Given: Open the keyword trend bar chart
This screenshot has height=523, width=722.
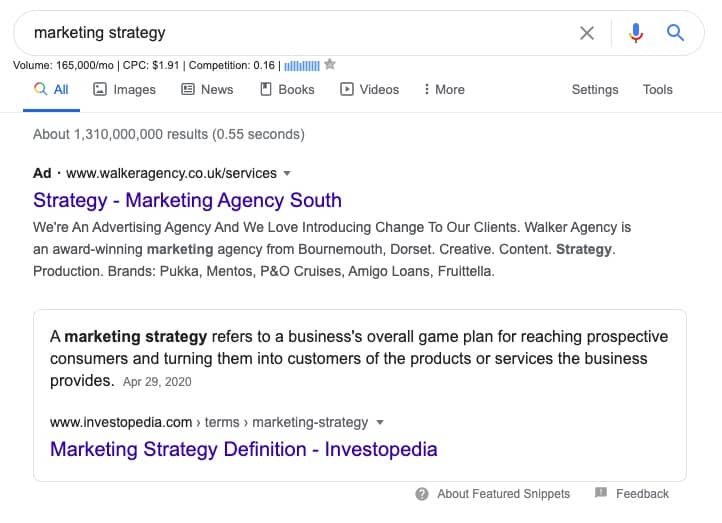Looking at the screenshot, I should click(302, 66).
